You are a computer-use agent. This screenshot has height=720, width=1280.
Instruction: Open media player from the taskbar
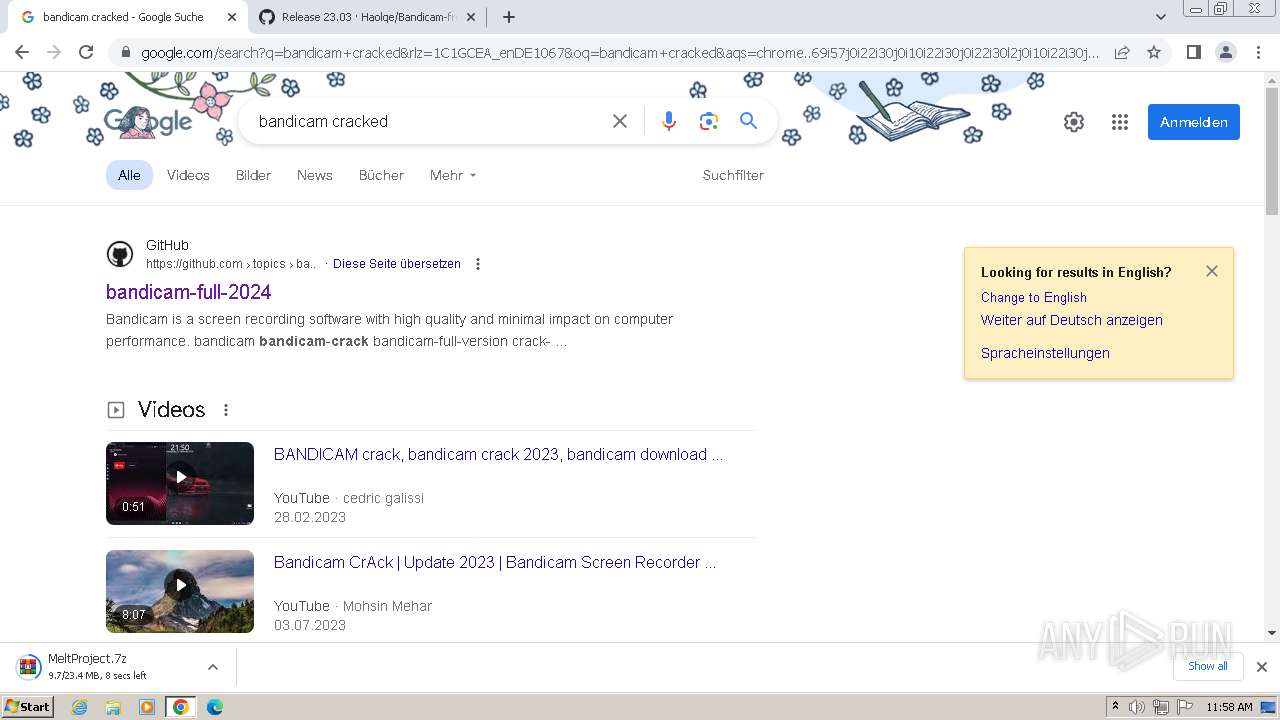click(x=147, y=707)
